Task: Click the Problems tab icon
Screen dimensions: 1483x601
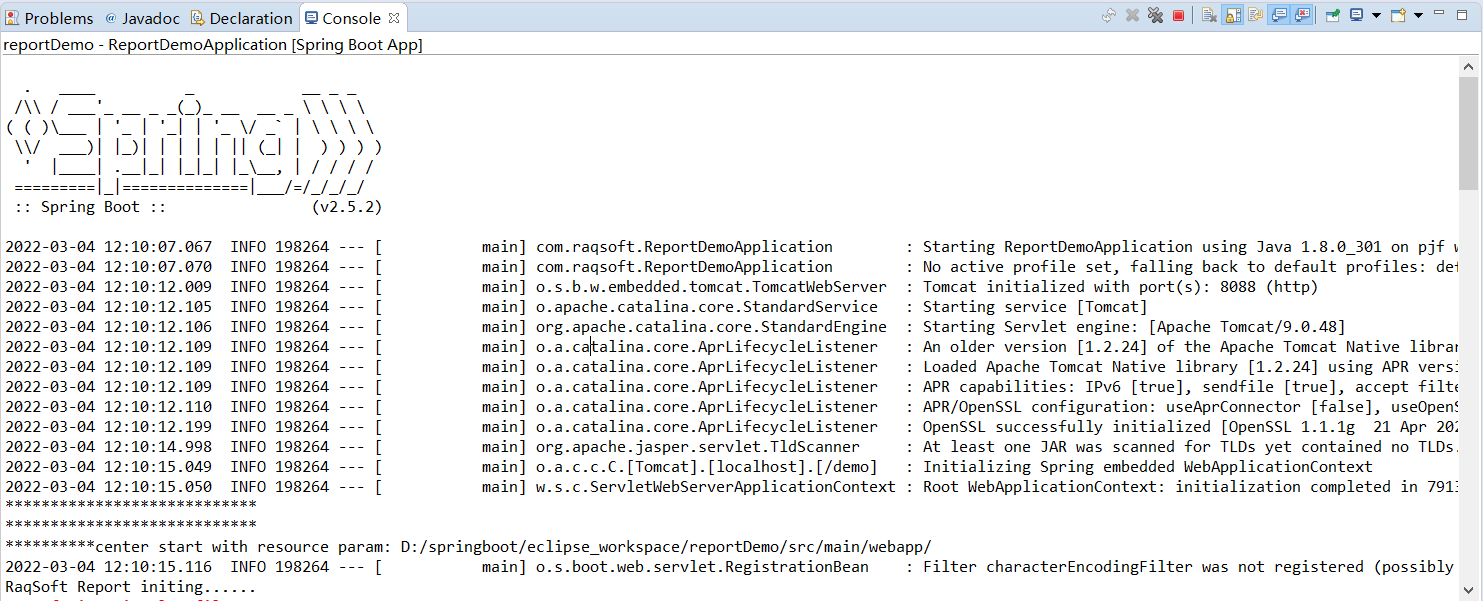Action: (12, 18)
